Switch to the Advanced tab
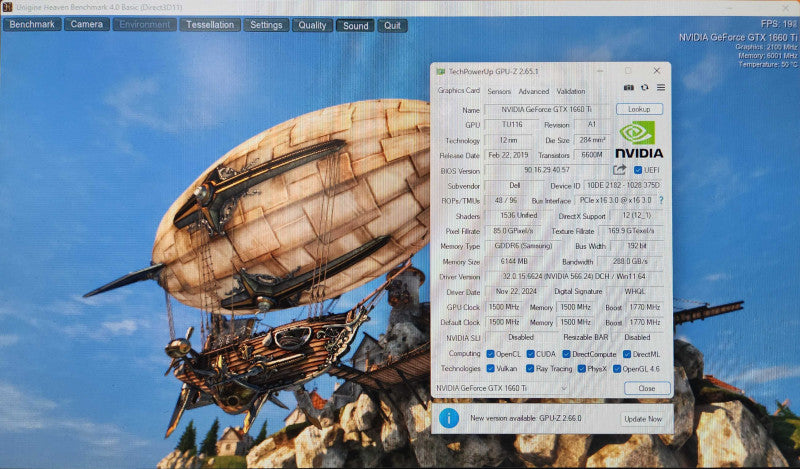This screenshot has height=469, width=800. click(x=534, y=91)
